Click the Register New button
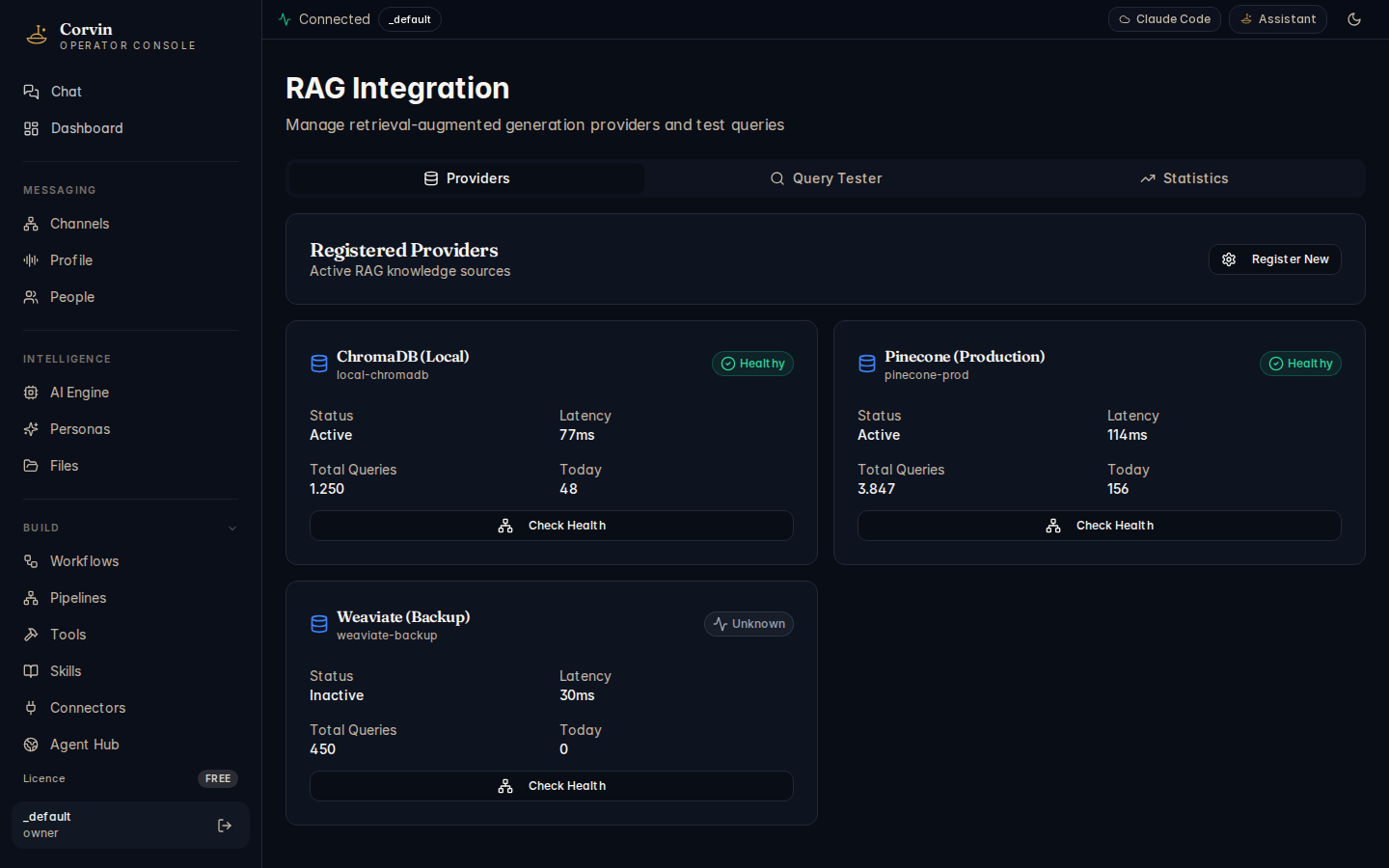The width and height of the screenshot is (1389, 868). [x=1275, y=259]
